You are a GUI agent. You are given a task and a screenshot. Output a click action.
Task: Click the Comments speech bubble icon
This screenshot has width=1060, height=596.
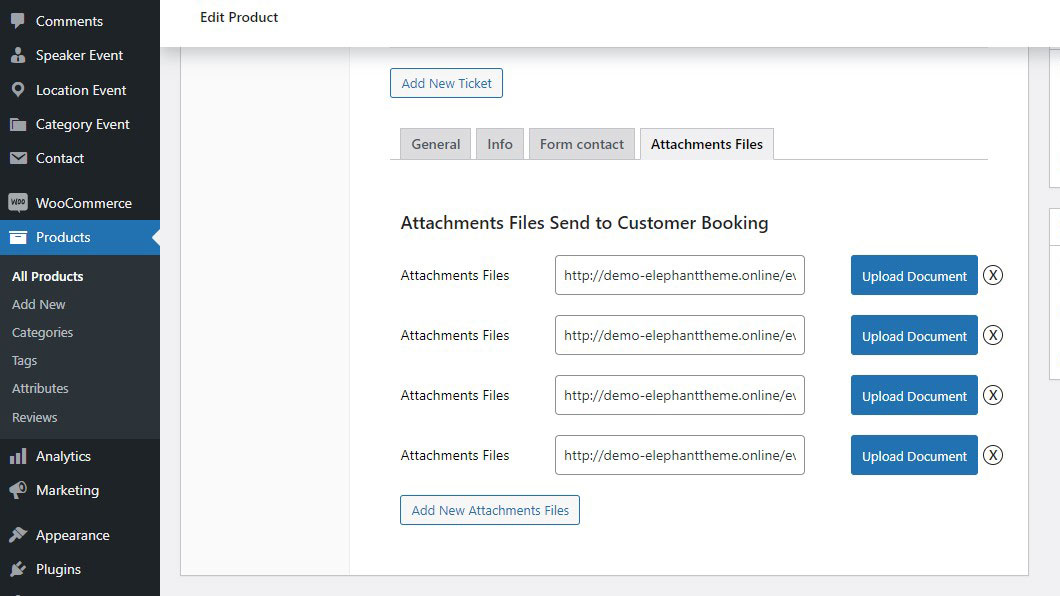pos(18,21)
